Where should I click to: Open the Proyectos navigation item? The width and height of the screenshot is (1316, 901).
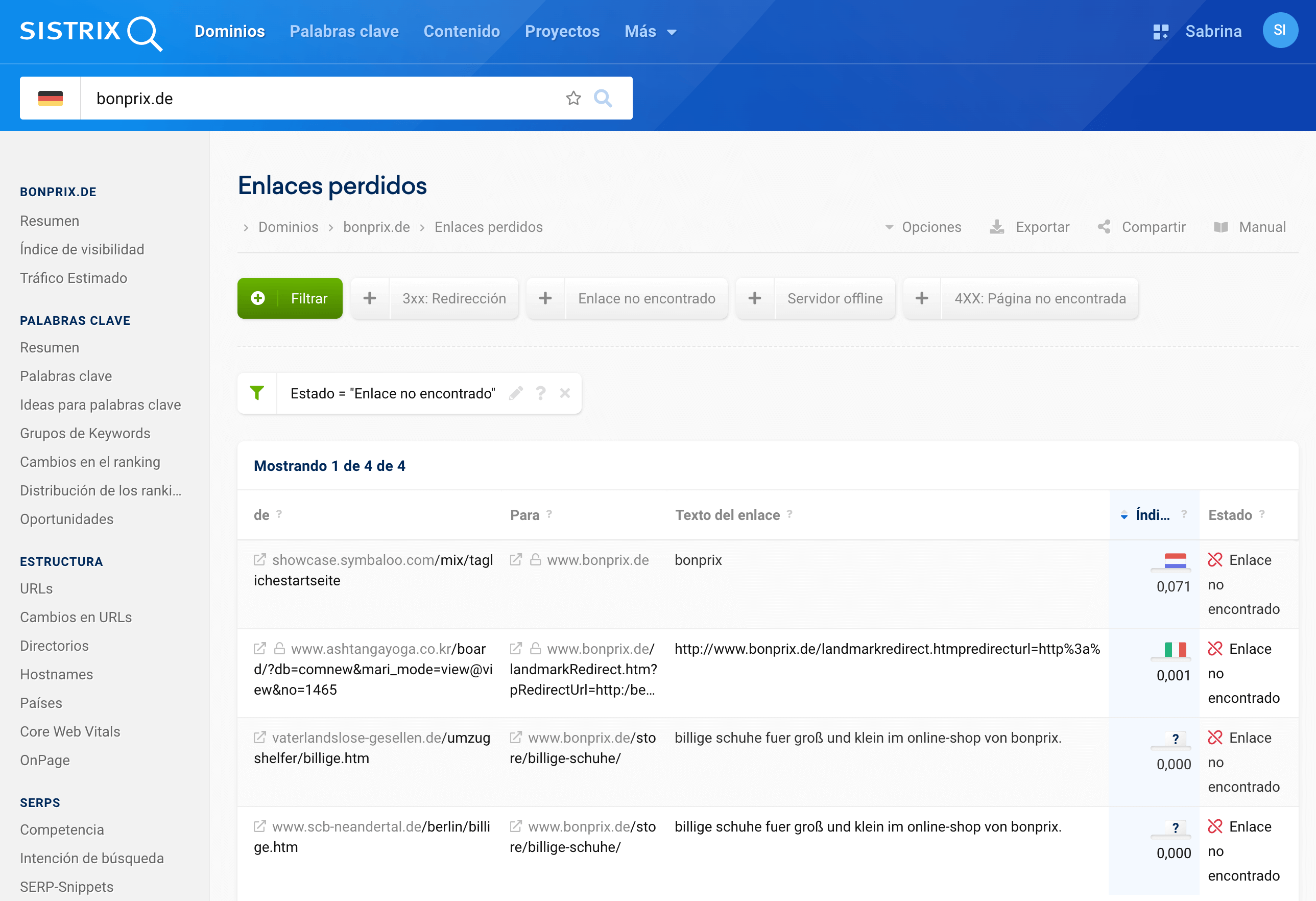[x=562, y=32]
